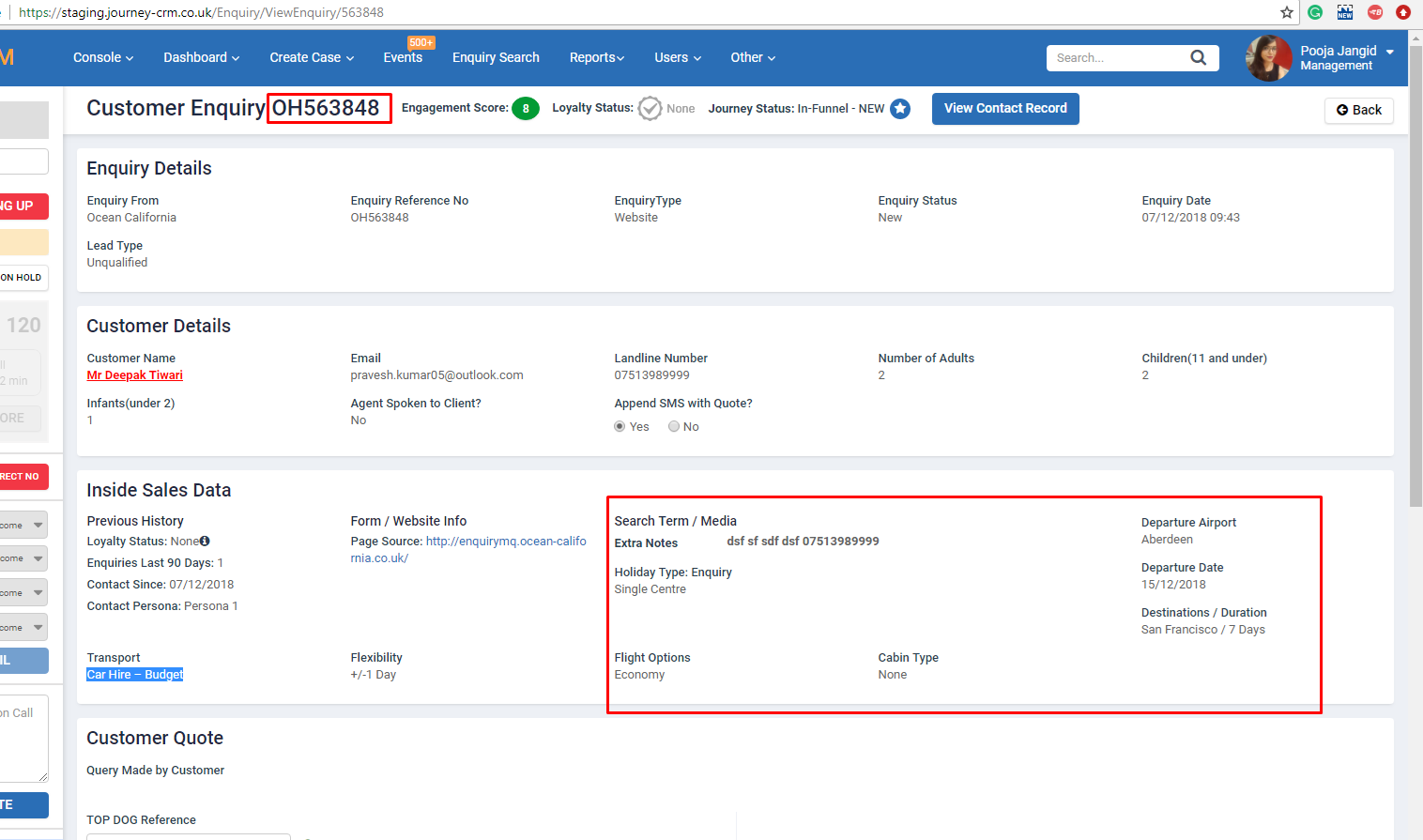Click the magnifier icon in the search box
The image size is (1423, 840).
[1199, 57]
